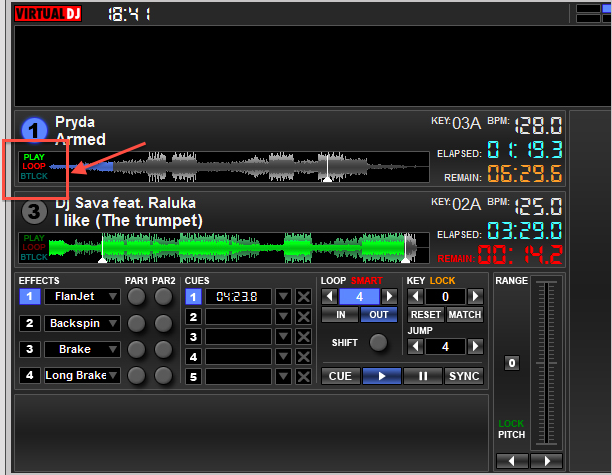This screenshot has width=612, height=475.
Task: Toggle effect slot 2
Action: pos(30,323)
